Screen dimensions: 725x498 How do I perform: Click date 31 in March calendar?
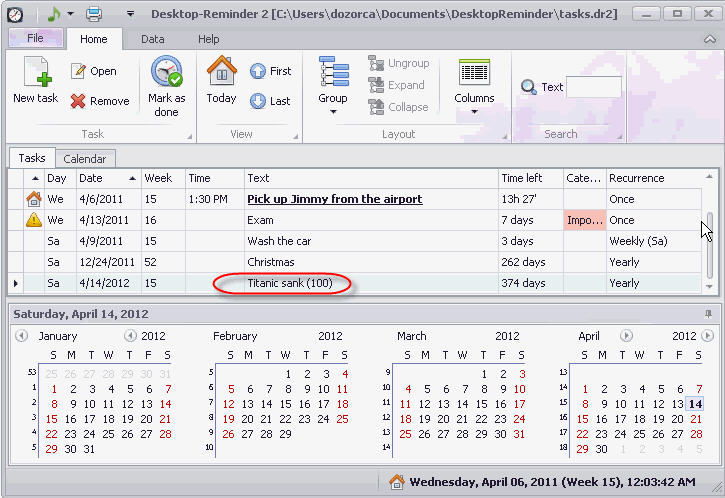click(x=519, y=434)
